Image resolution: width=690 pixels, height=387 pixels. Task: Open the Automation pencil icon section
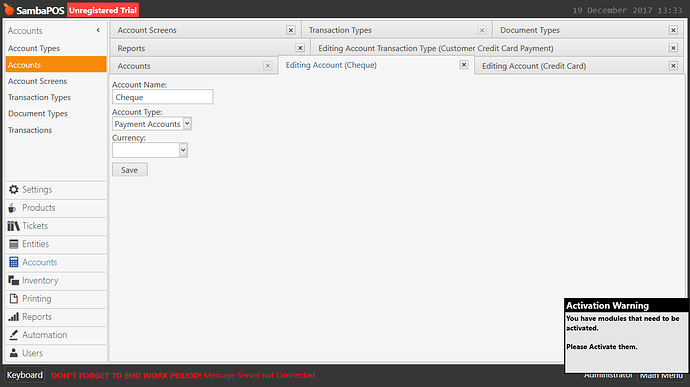(x=14, y=335)
